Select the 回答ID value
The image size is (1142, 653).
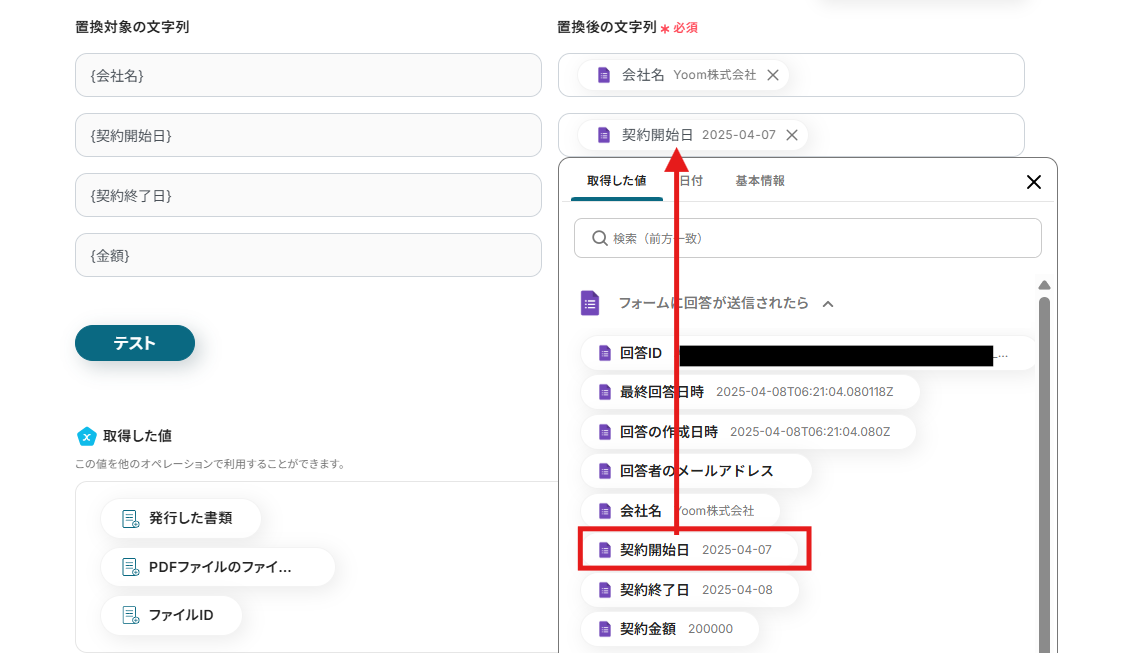pyautogui.click(x=808, y=353)
